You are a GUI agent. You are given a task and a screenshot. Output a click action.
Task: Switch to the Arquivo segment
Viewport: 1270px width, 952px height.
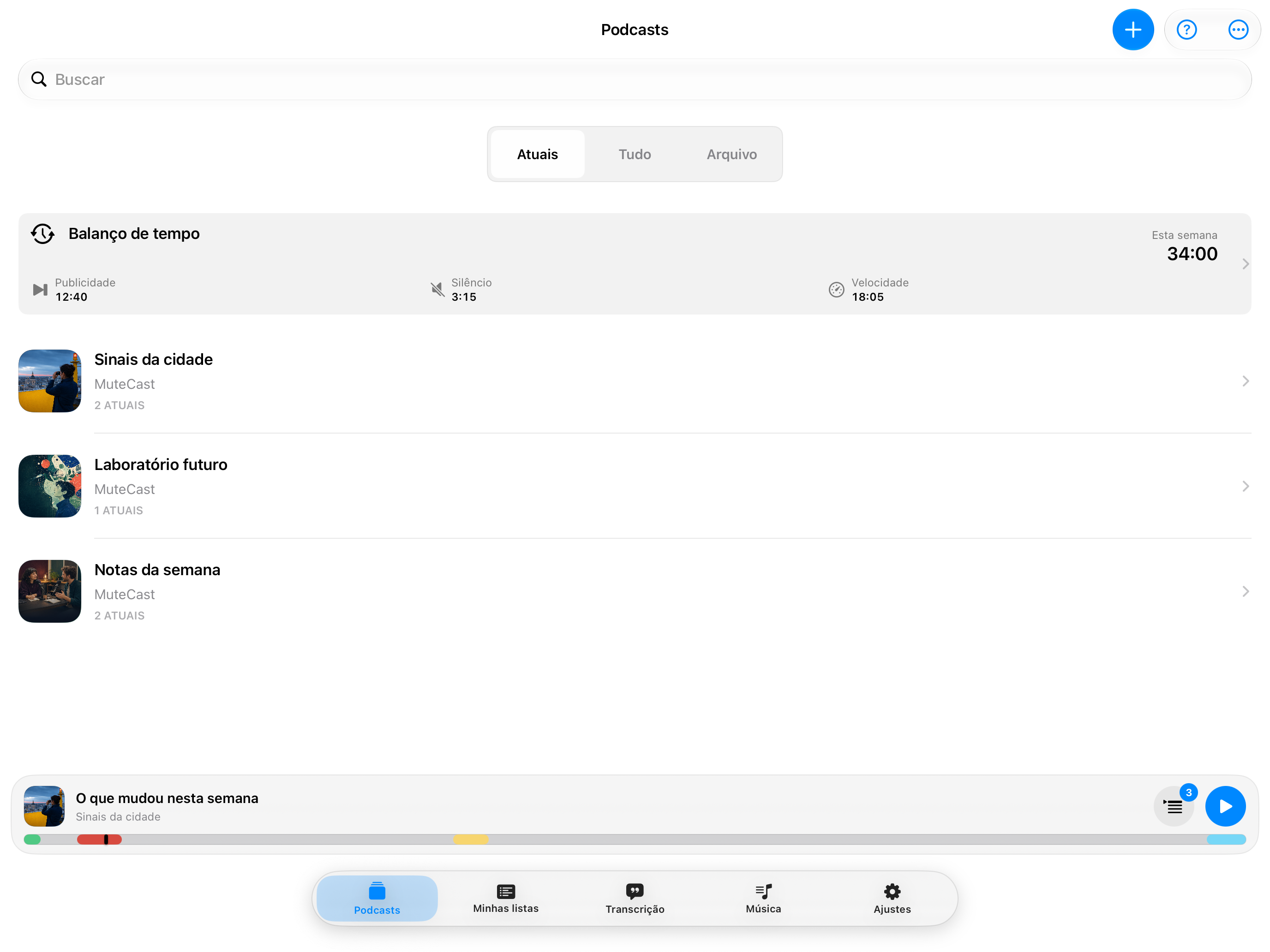click(731, 155)
